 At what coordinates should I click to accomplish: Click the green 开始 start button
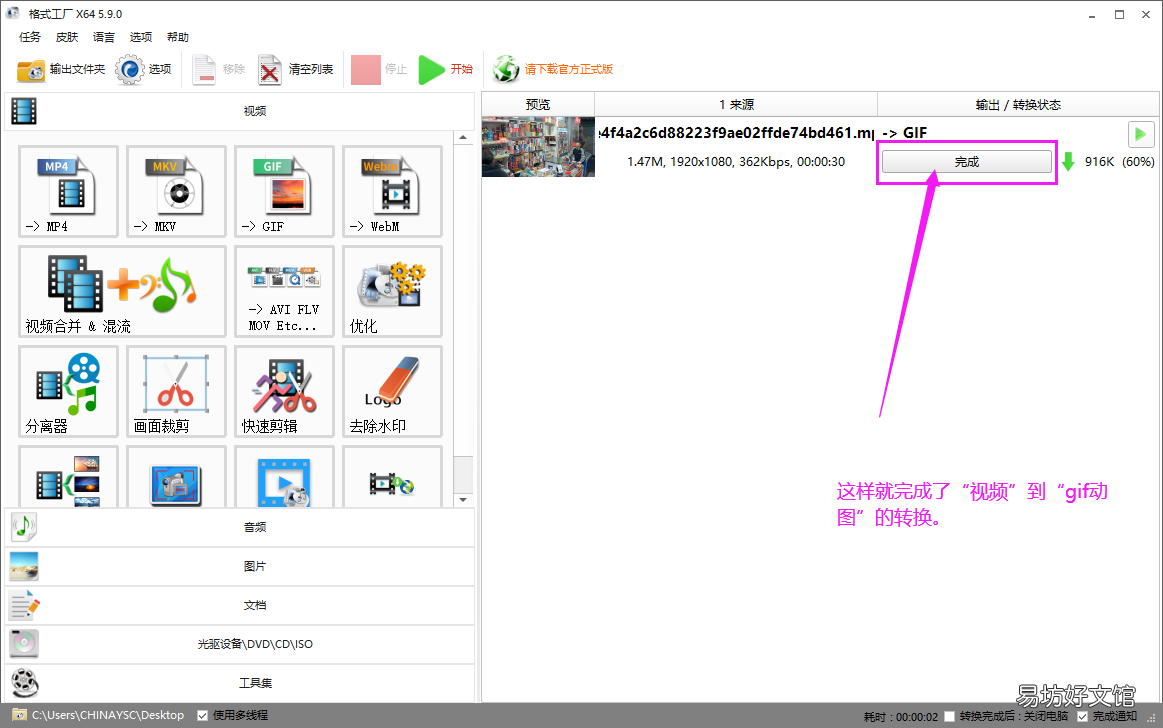(x=446, y=70)
